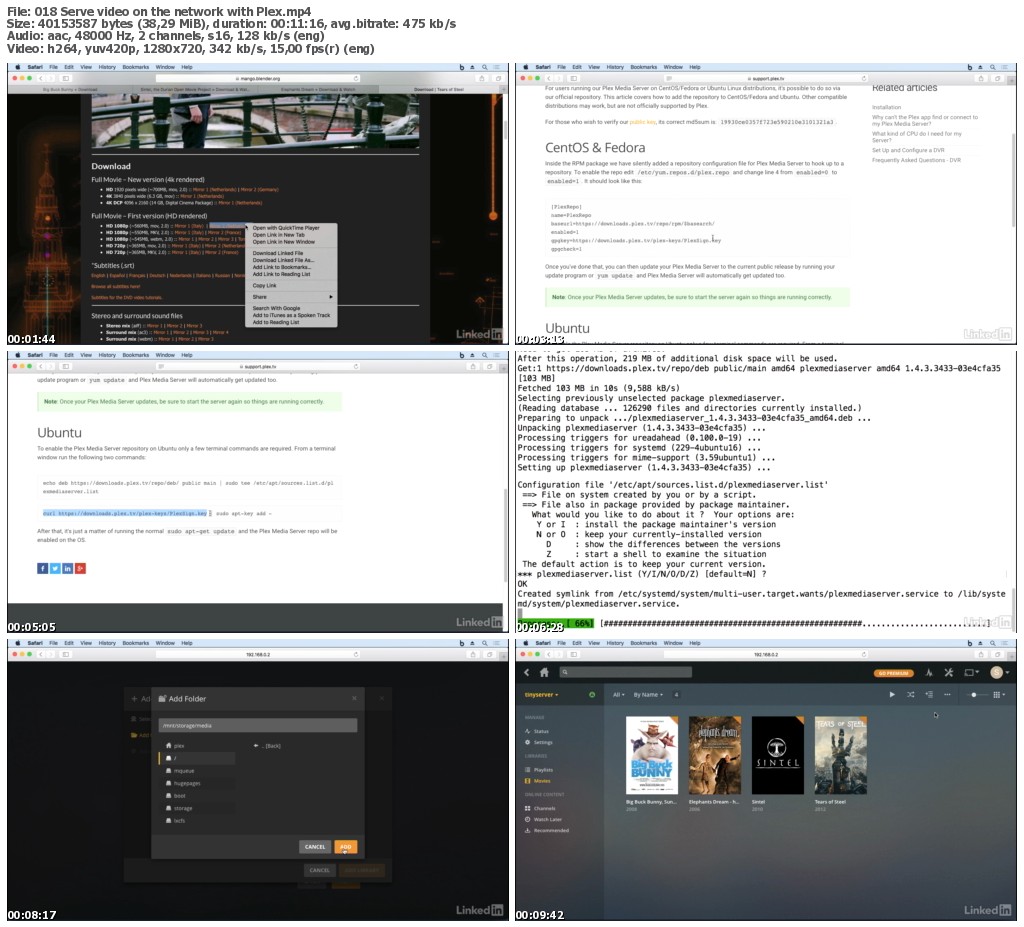Viewport: 1024px width, 927px height.
Task: Open History menu in mango.blender.org Safari window
Action: click(x=107, y=67)
